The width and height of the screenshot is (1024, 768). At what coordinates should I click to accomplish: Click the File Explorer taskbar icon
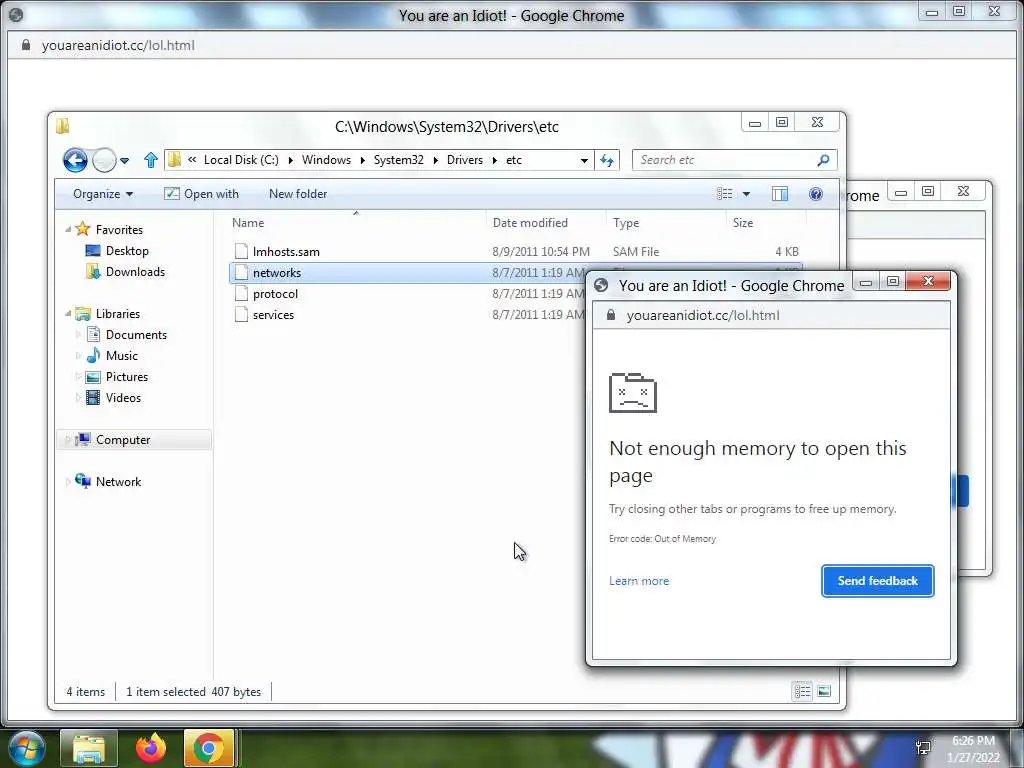coord(89,748)
